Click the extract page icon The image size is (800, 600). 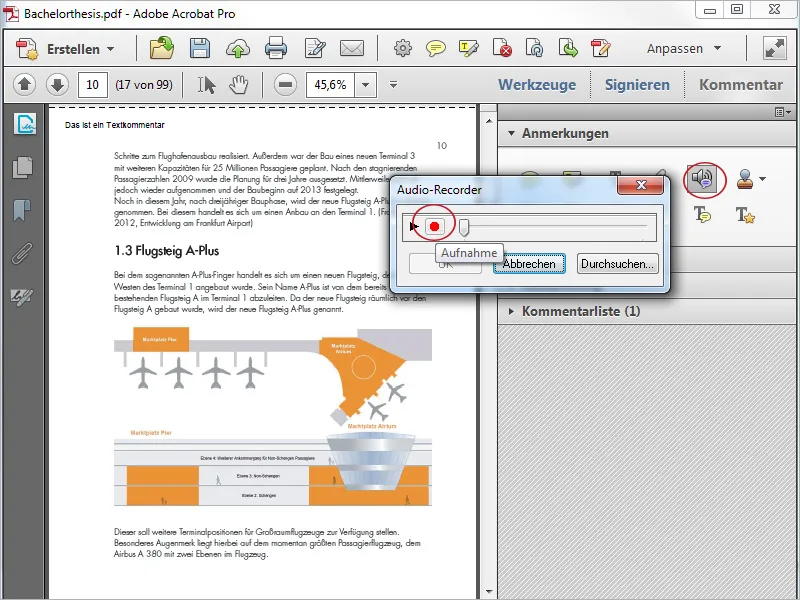coord(568,48)
